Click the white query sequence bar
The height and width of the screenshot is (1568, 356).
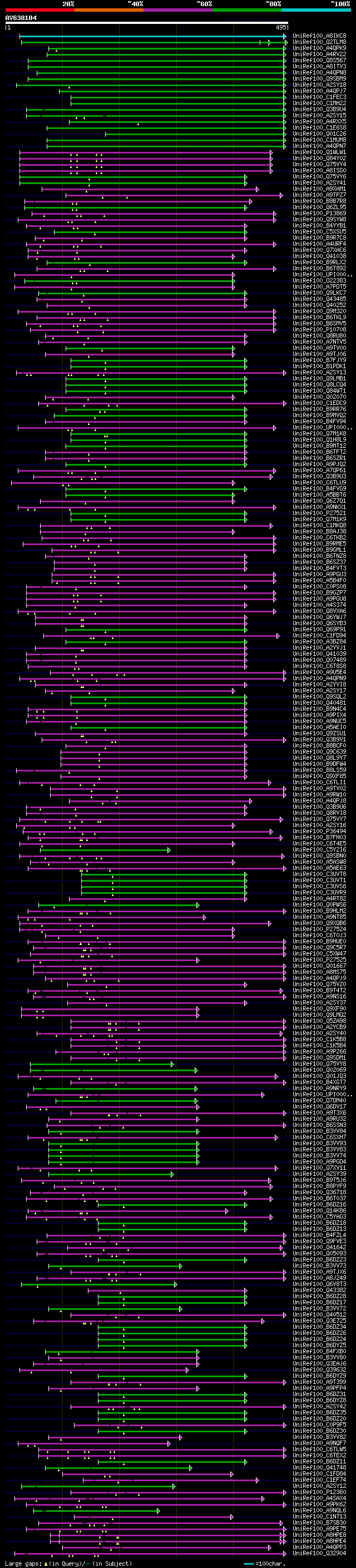[147, 23]
